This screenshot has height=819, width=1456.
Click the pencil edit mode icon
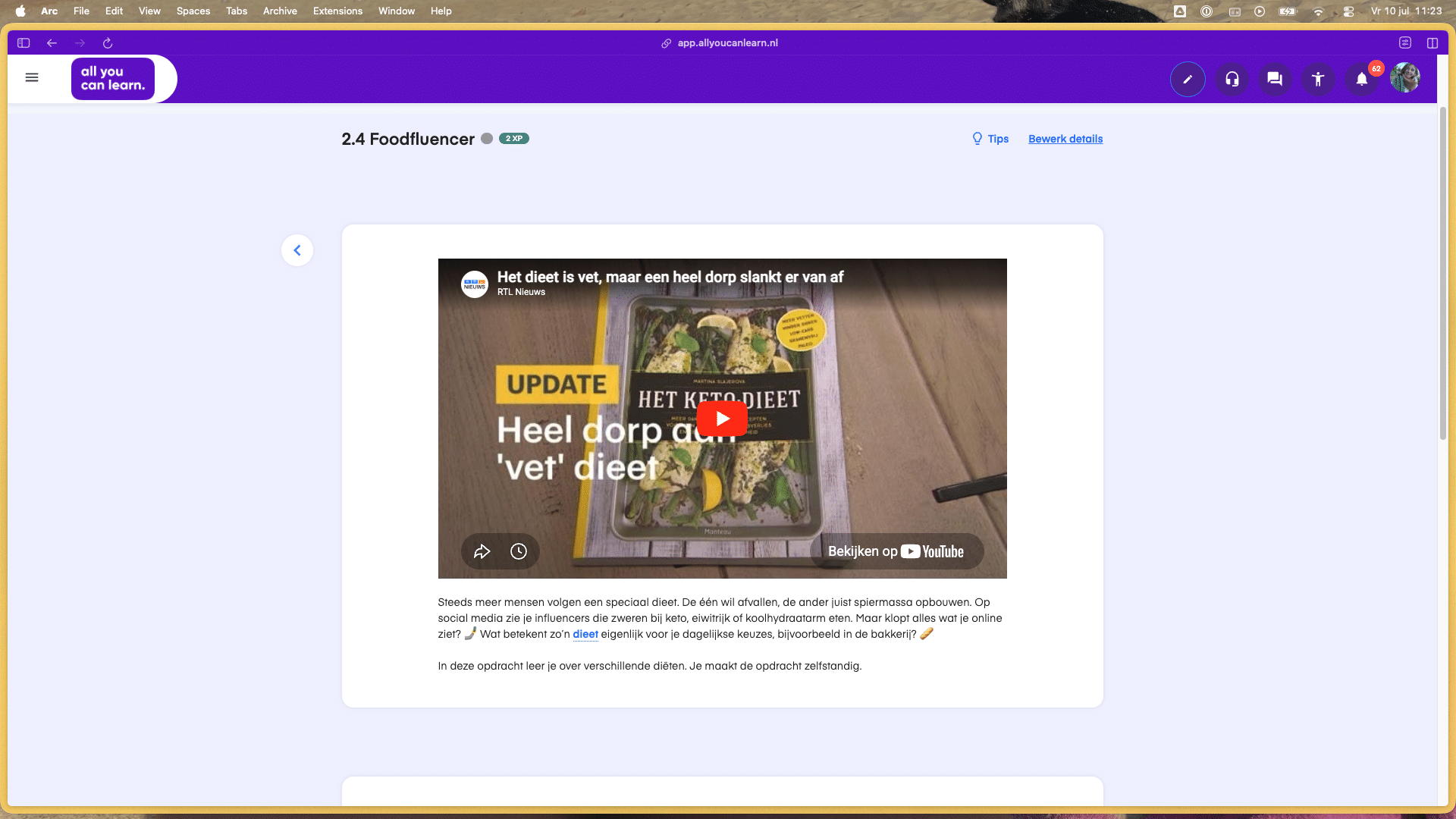tap(1188, 79)
